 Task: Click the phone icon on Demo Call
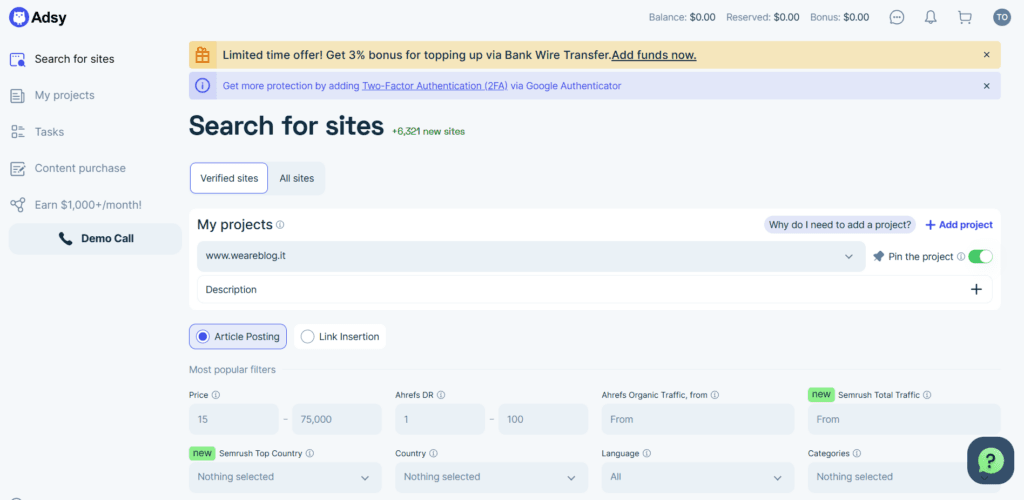65,239
